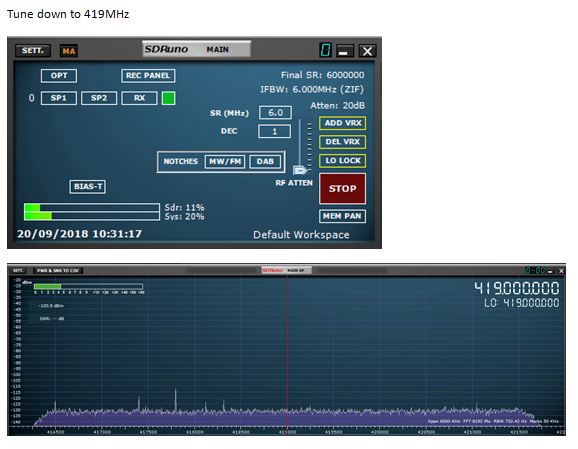Add a virtual receiver with ADD VRX

342,123
